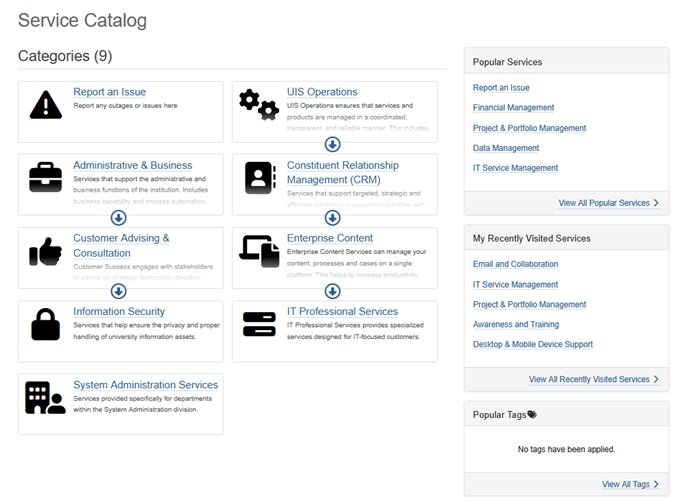675x503 pixels.
Task: Open Constituent Relationship Management (CRM) category
Action: [343, 172]
